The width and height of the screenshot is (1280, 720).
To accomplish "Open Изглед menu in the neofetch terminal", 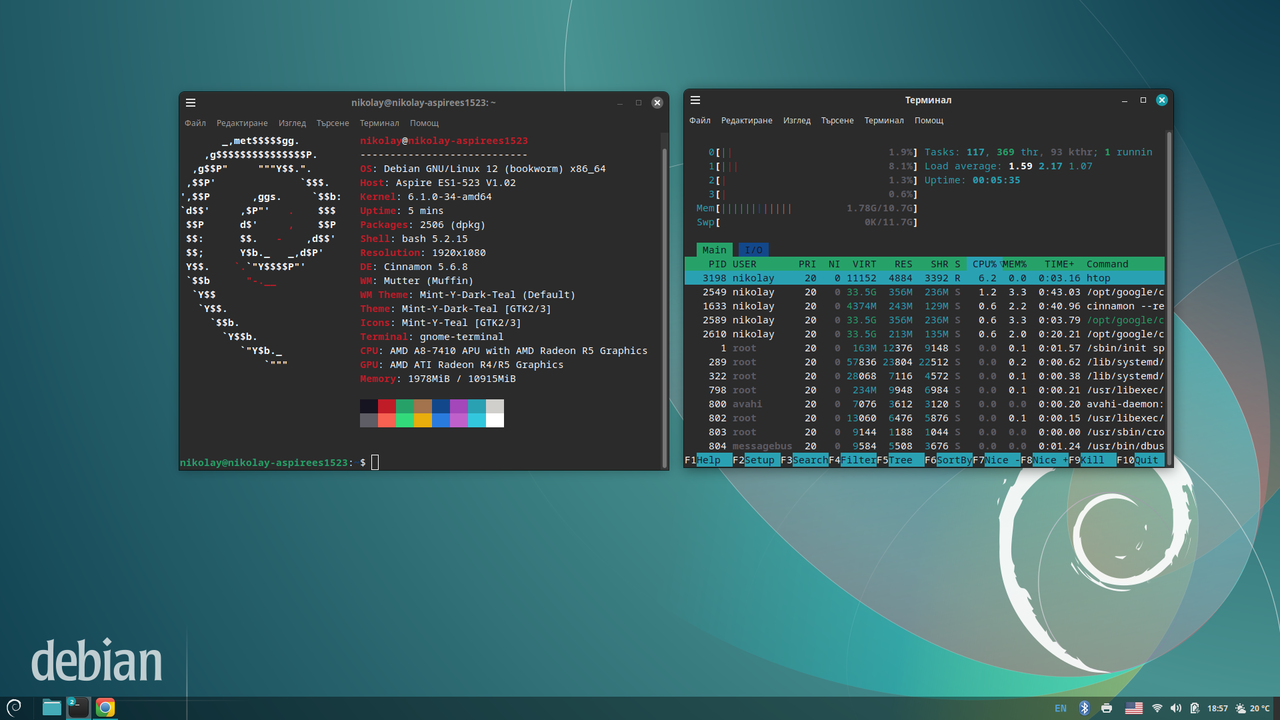I will (292, 123).
